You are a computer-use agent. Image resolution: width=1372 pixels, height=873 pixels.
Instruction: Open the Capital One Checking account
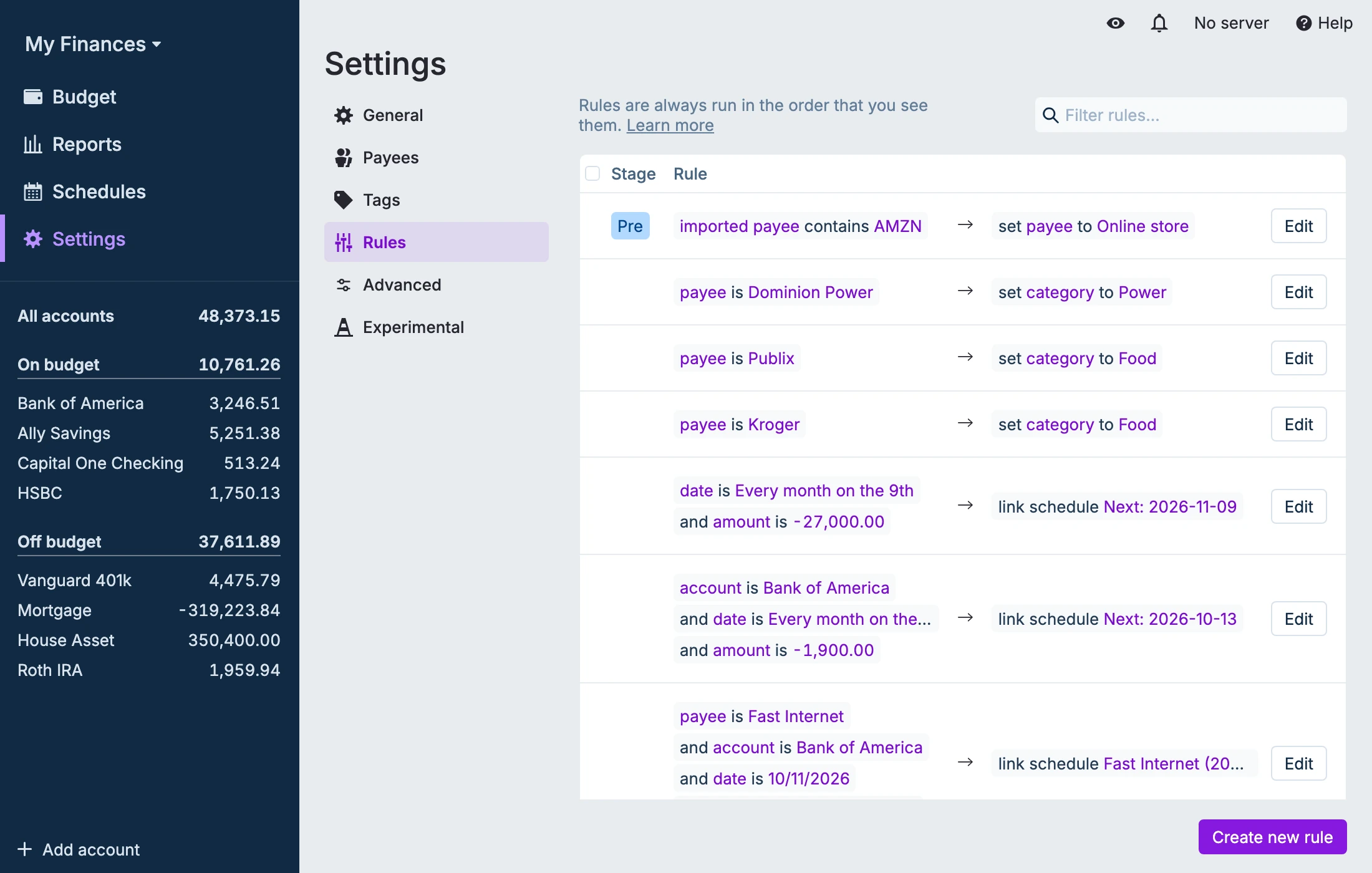pyautogui.click(x=148, y=463)
